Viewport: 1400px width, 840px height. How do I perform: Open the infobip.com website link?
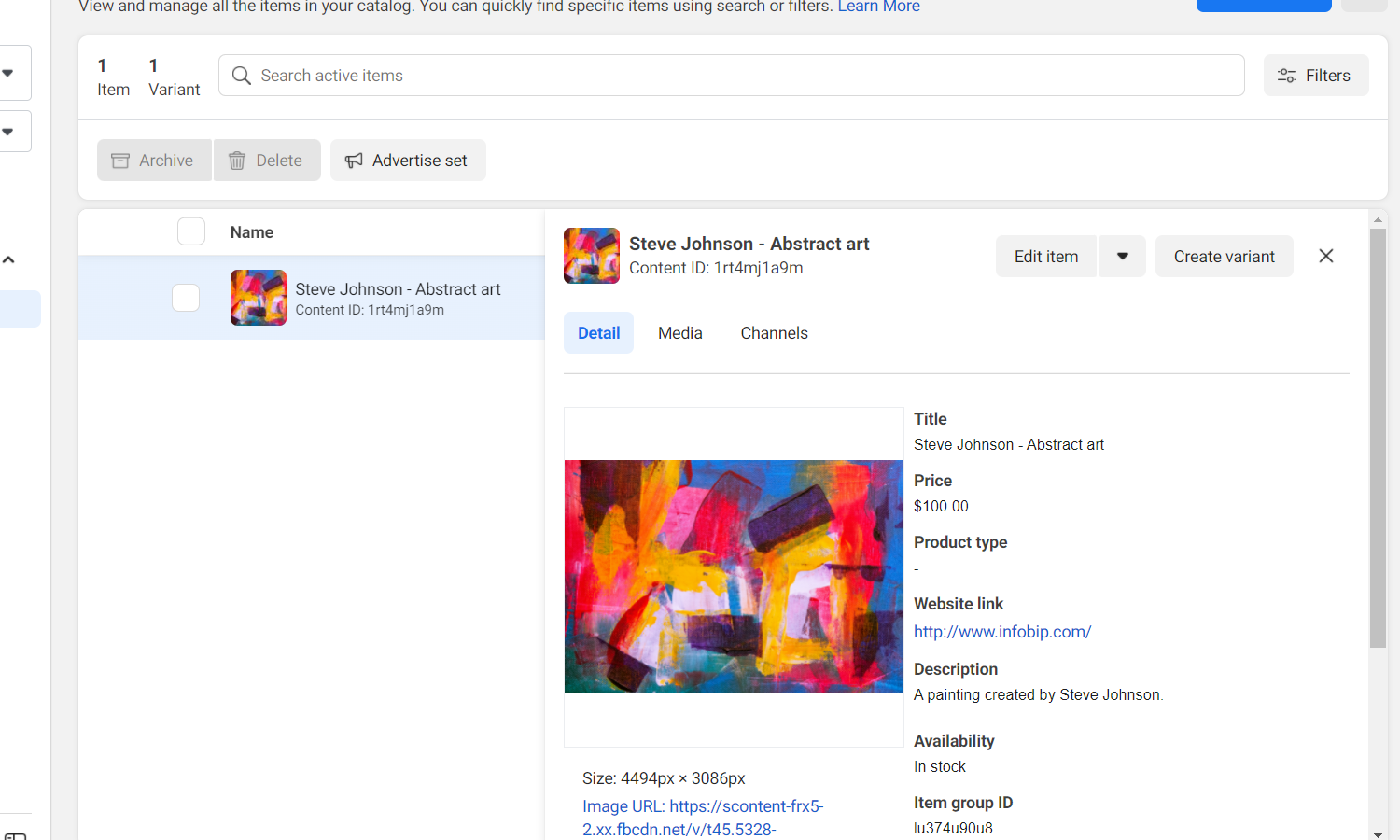point(1001,632)
